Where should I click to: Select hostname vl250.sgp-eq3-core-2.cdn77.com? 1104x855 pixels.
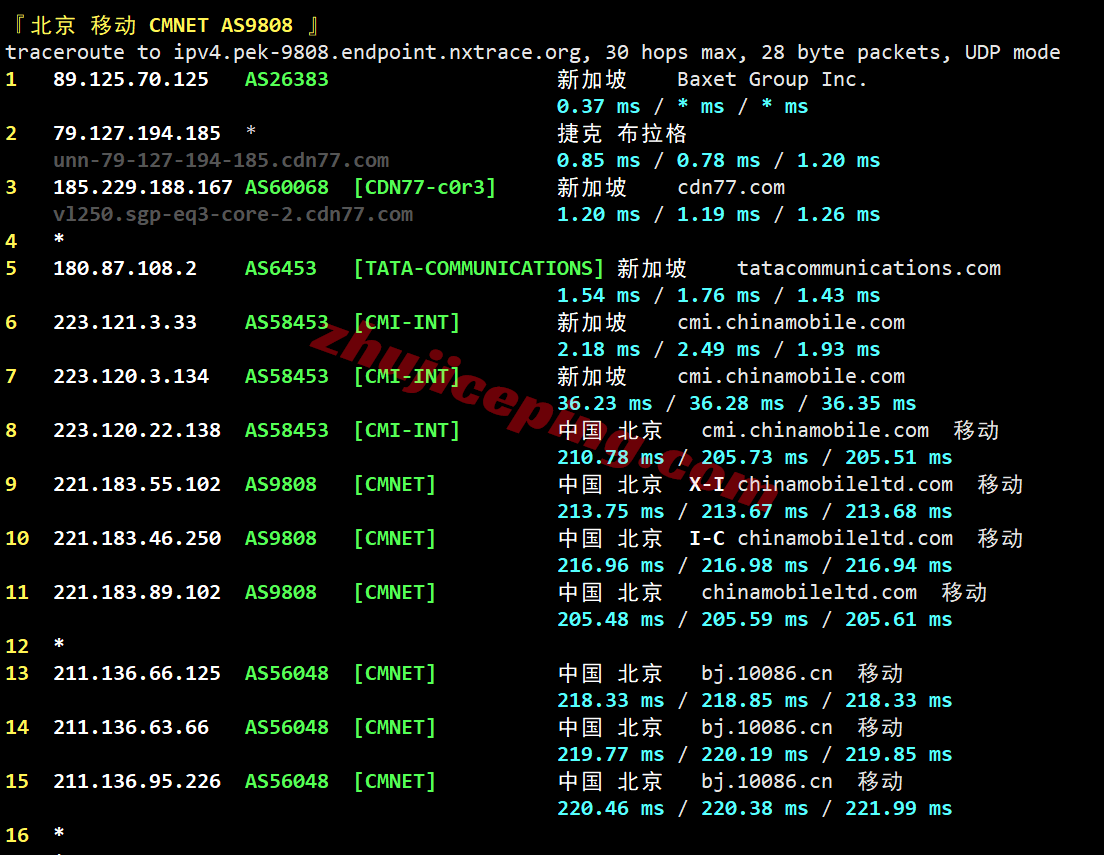tap(233, 214)
